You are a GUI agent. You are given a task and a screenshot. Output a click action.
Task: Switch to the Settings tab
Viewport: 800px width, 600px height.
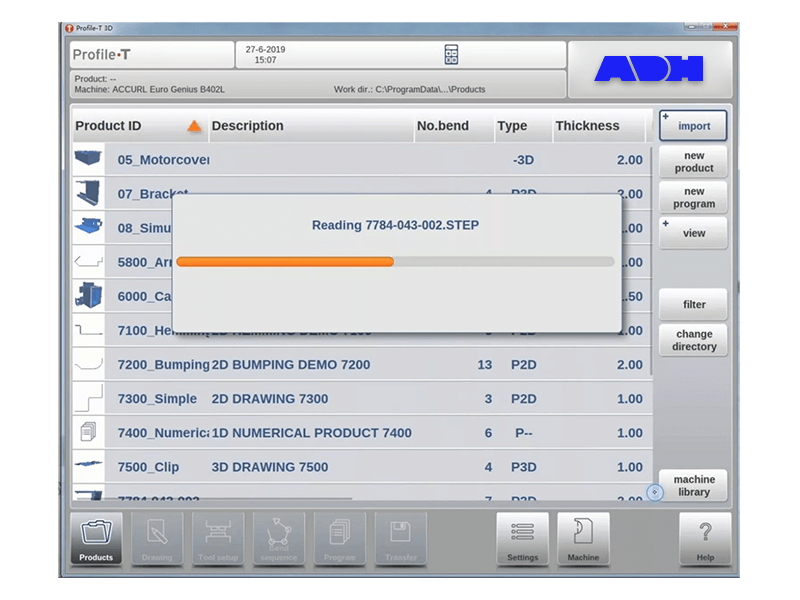pyautogui.click(x=523, y=538)
